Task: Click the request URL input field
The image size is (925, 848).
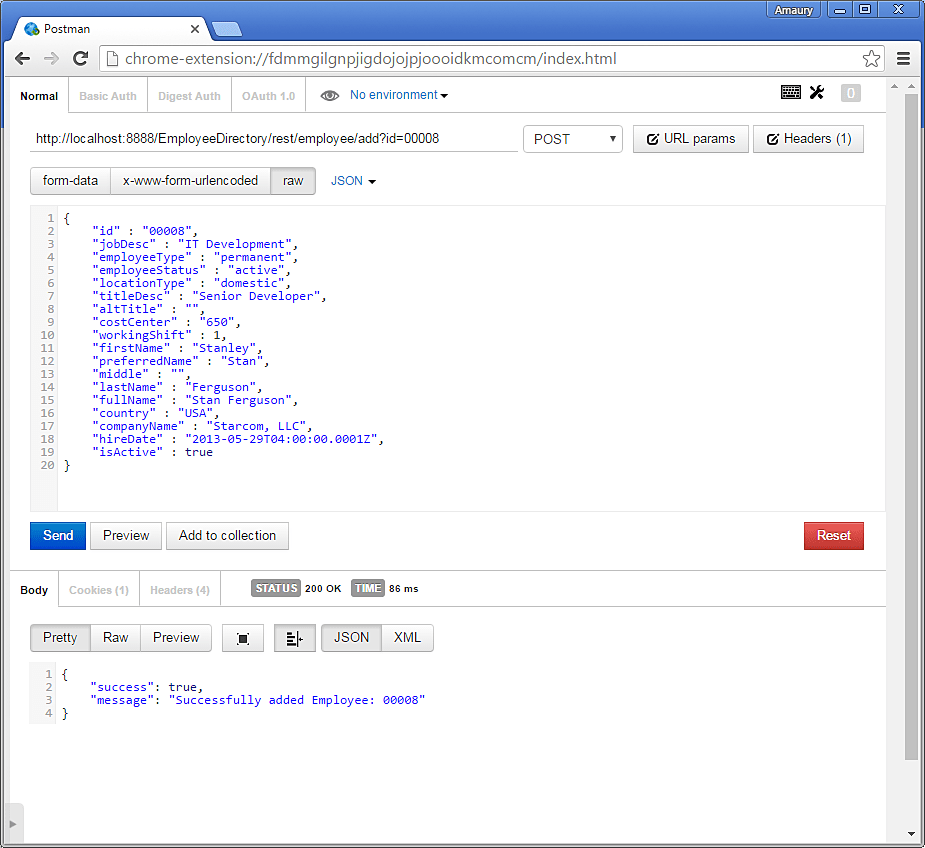Action: (x=274, y=139)
